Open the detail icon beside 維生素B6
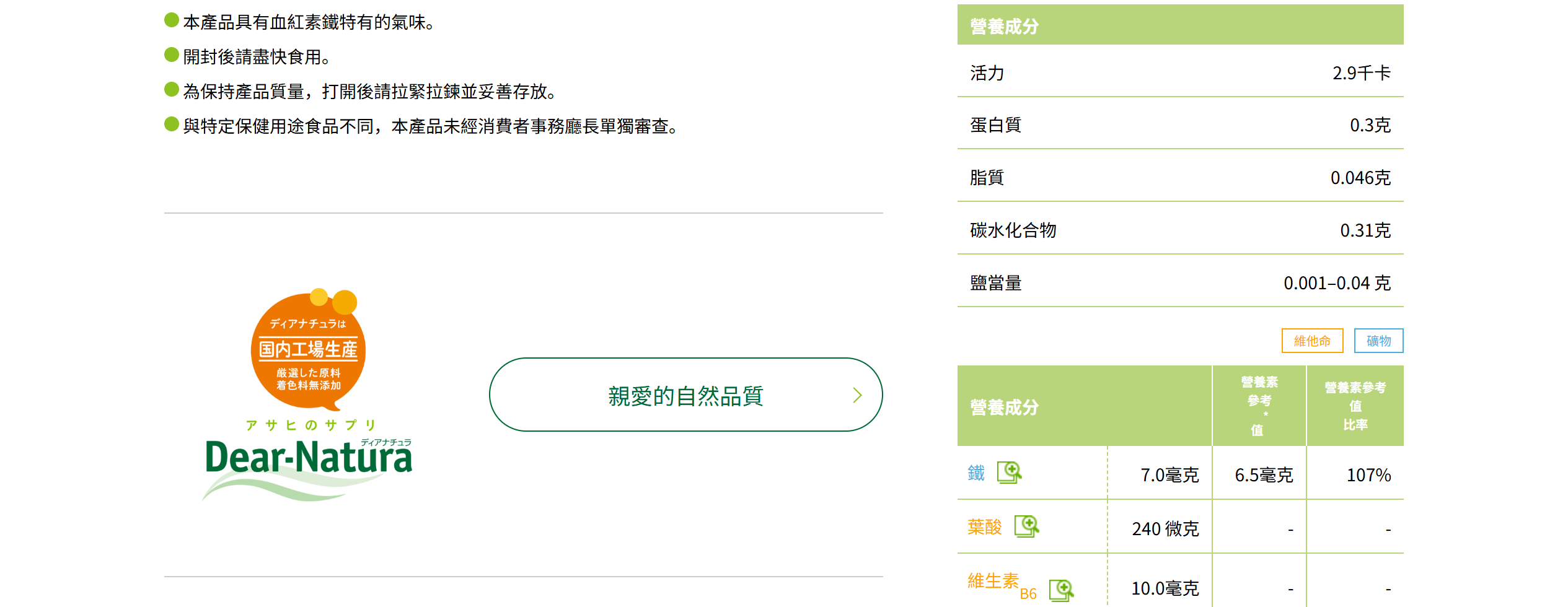 click(1061, 590)
